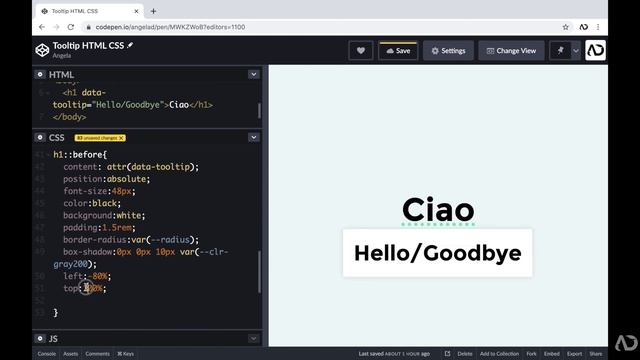This screenshot has width=640, height=360.
Task: Click Add to Collection
Action: [x=499, y=354]
